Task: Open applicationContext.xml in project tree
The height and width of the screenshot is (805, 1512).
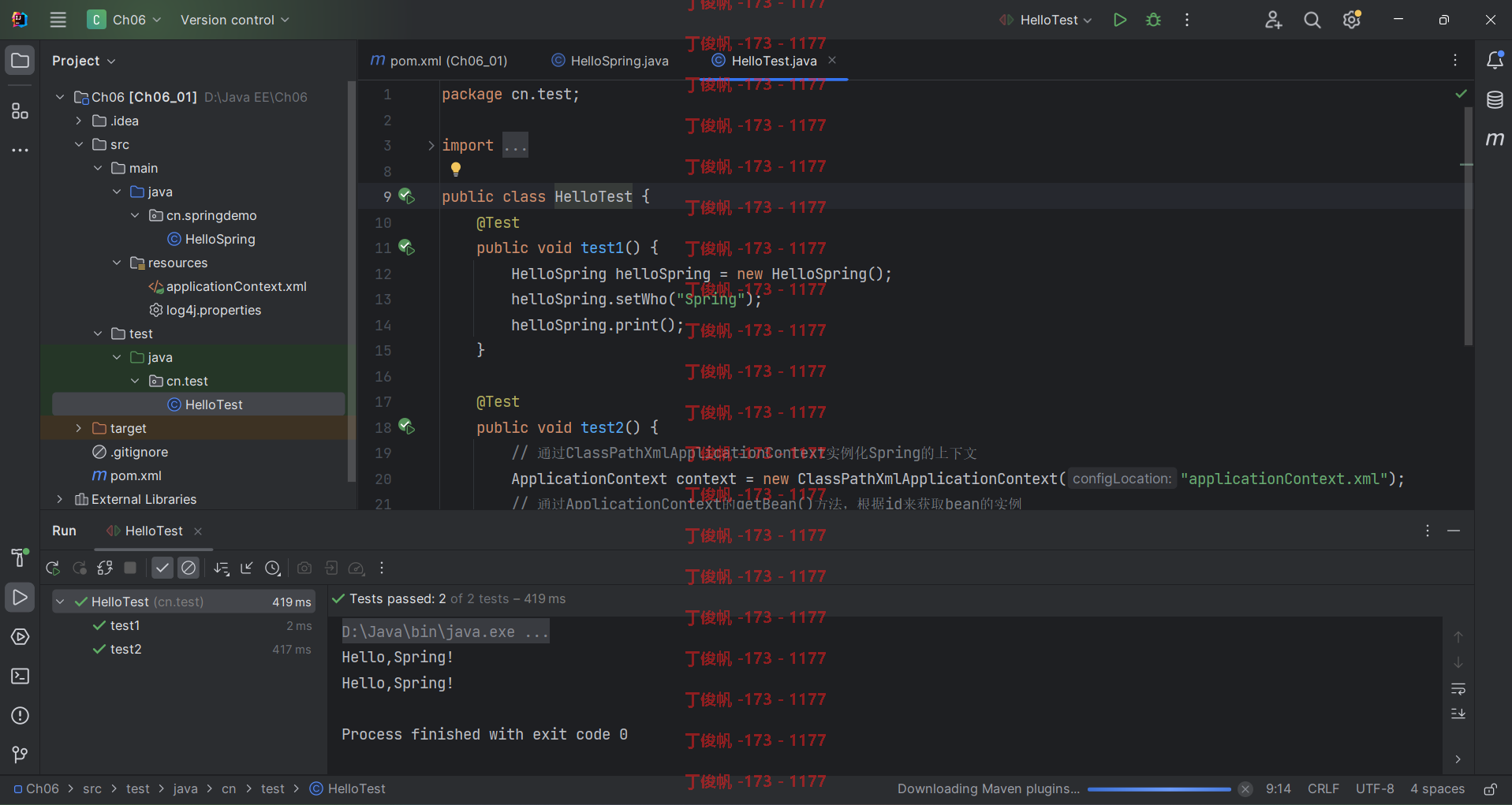Action: click(236, 286)
